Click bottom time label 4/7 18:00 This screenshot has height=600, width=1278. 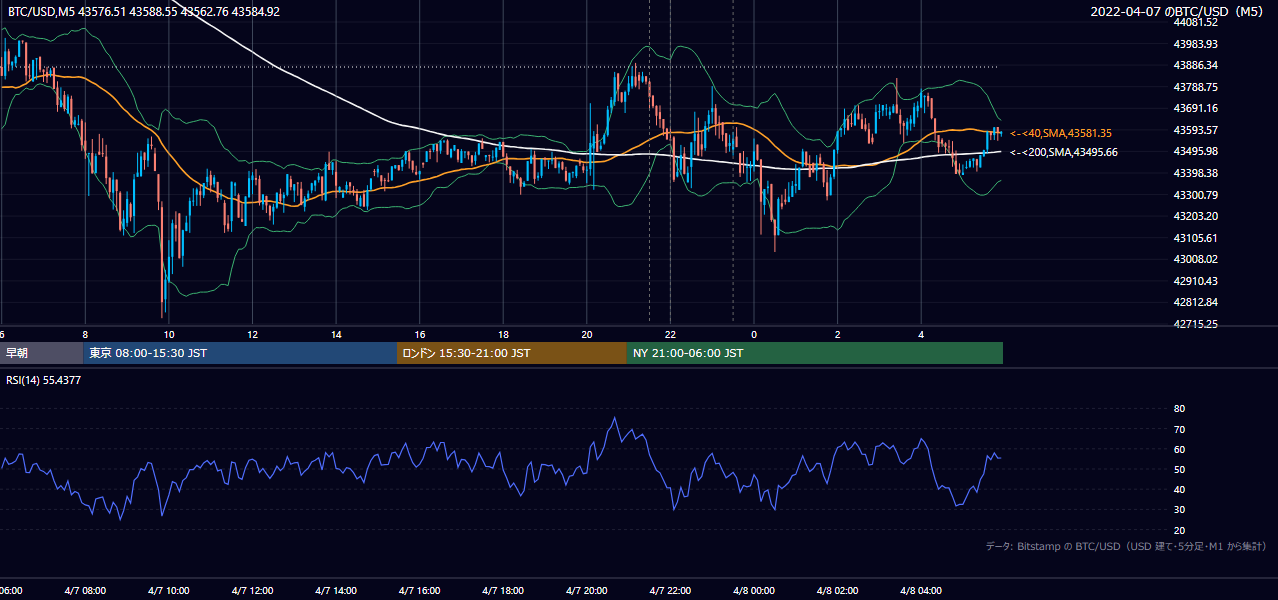503,591
